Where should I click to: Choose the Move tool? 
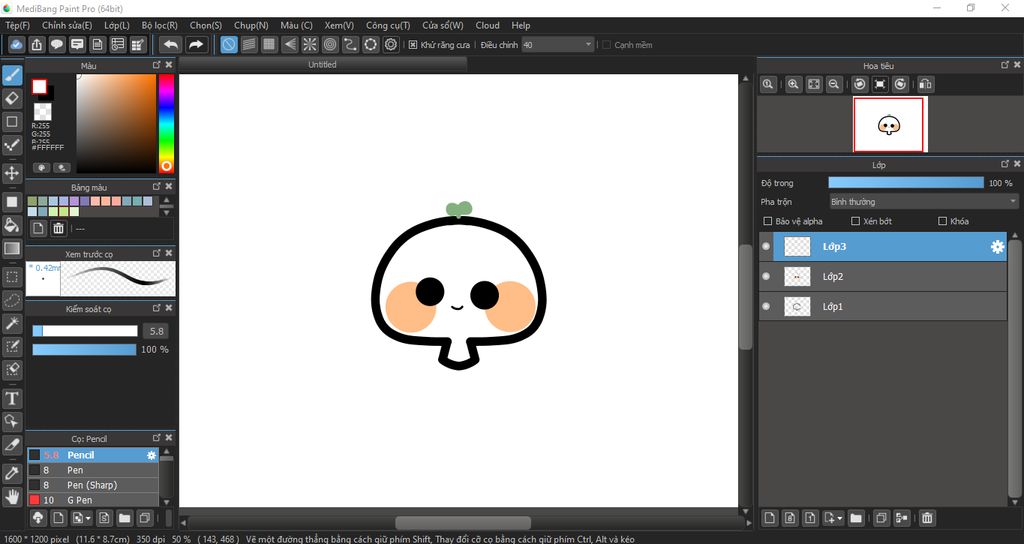pos(12,173)
